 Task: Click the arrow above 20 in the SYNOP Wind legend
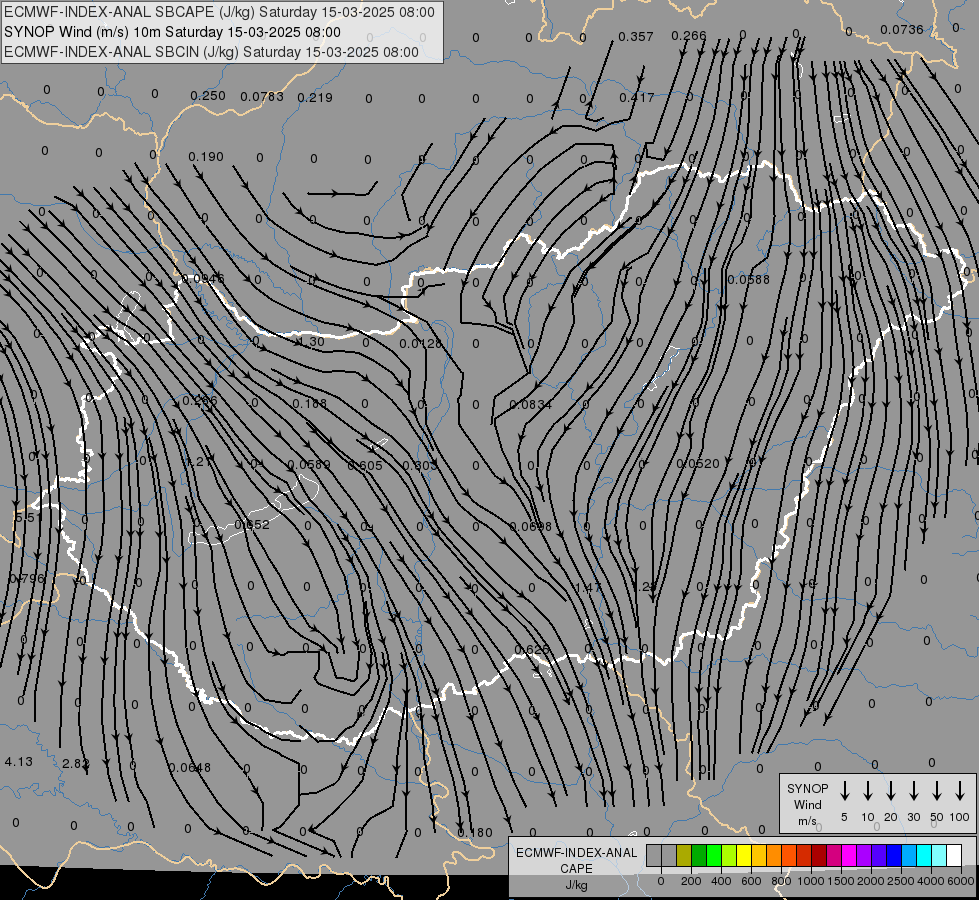[890, 791]
